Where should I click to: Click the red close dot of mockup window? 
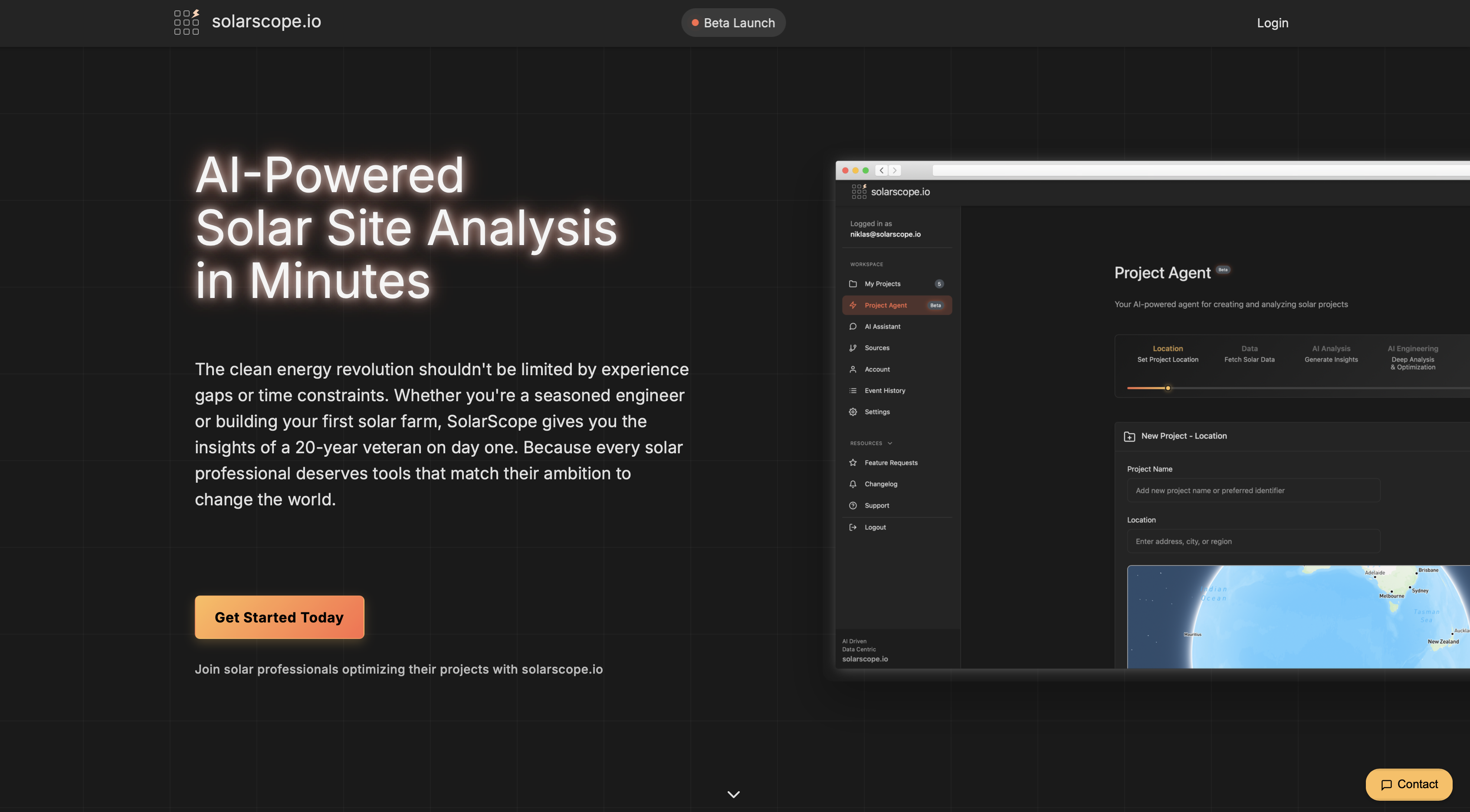pyautogui.click(x=845, y=170)
